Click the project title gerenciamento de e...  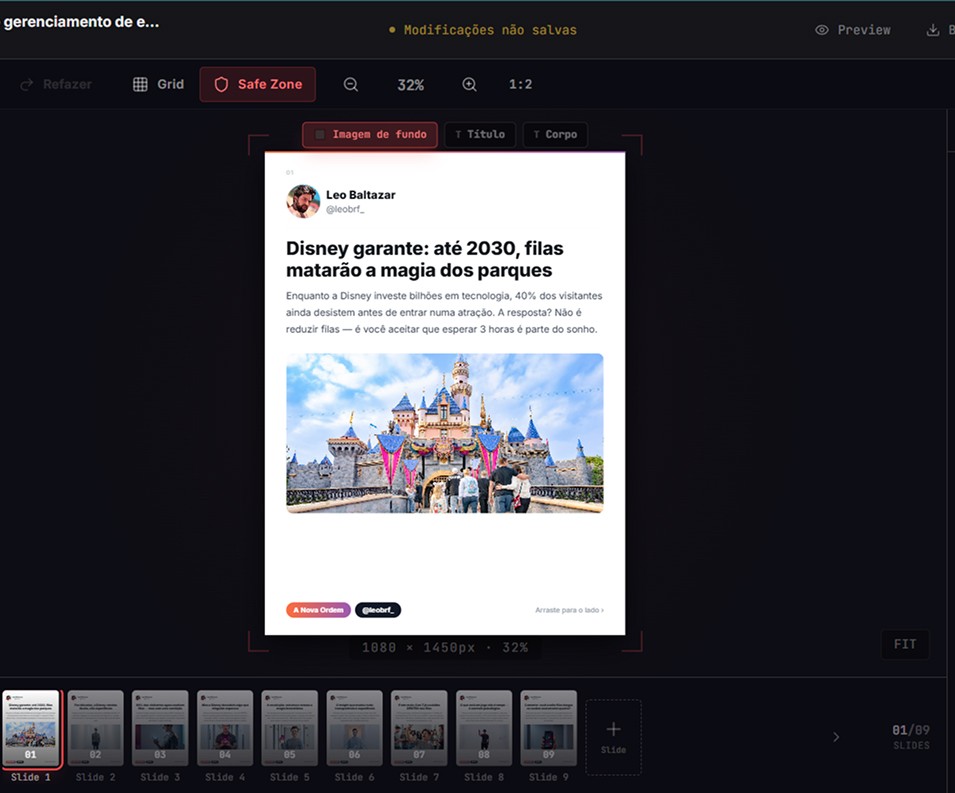tap(81, 22)
